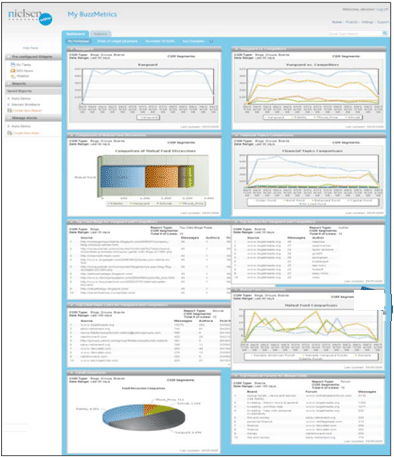The width and height of the screenshot is (394, 458).
Task: Click the My BuzzMetrics title
Action: coord(92,14)
